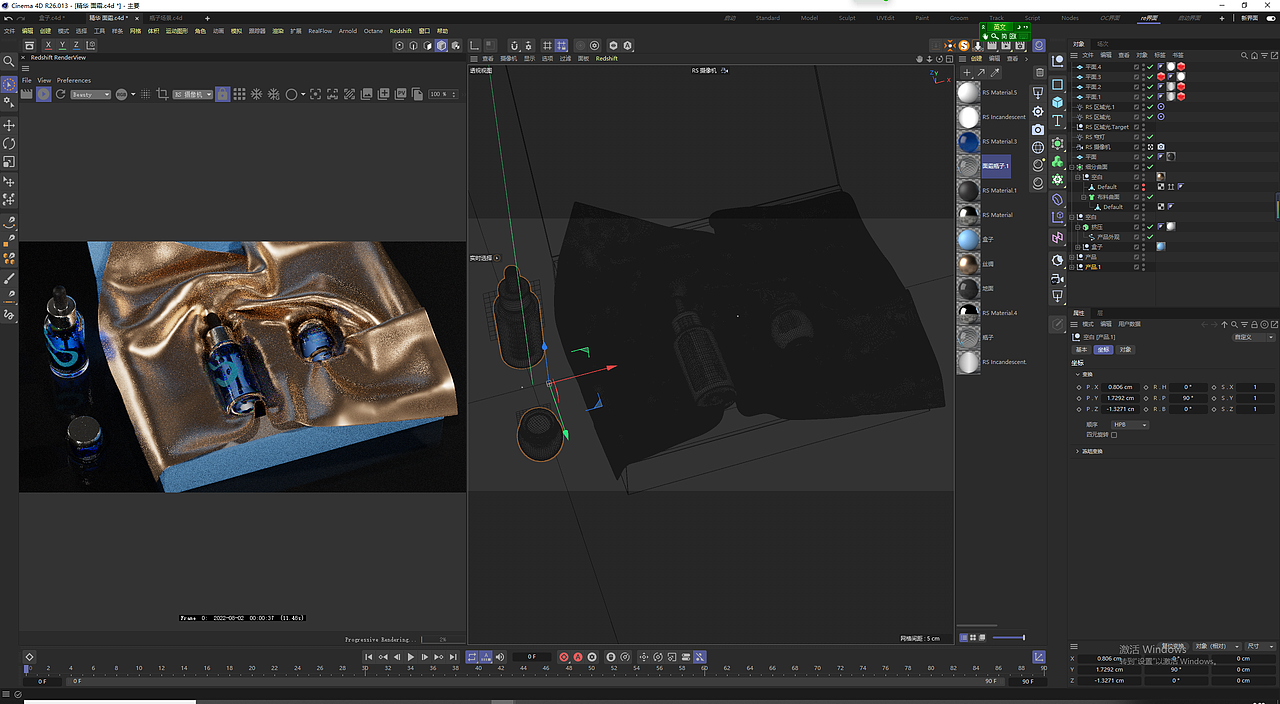
Task: Collapse the 细分曲面 tree node
Action: click(1072, 167)
